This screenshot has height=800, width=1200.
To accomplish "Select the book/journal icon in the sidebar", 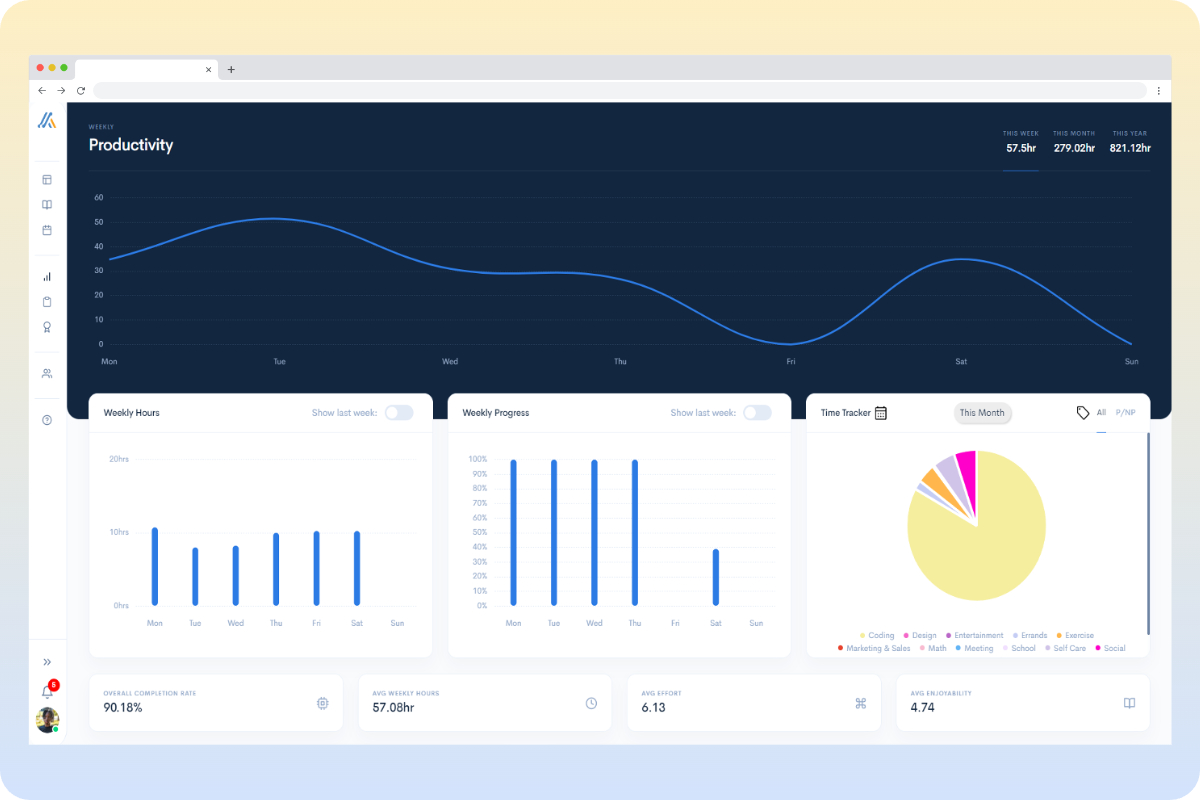I will (x=46, y=204).
